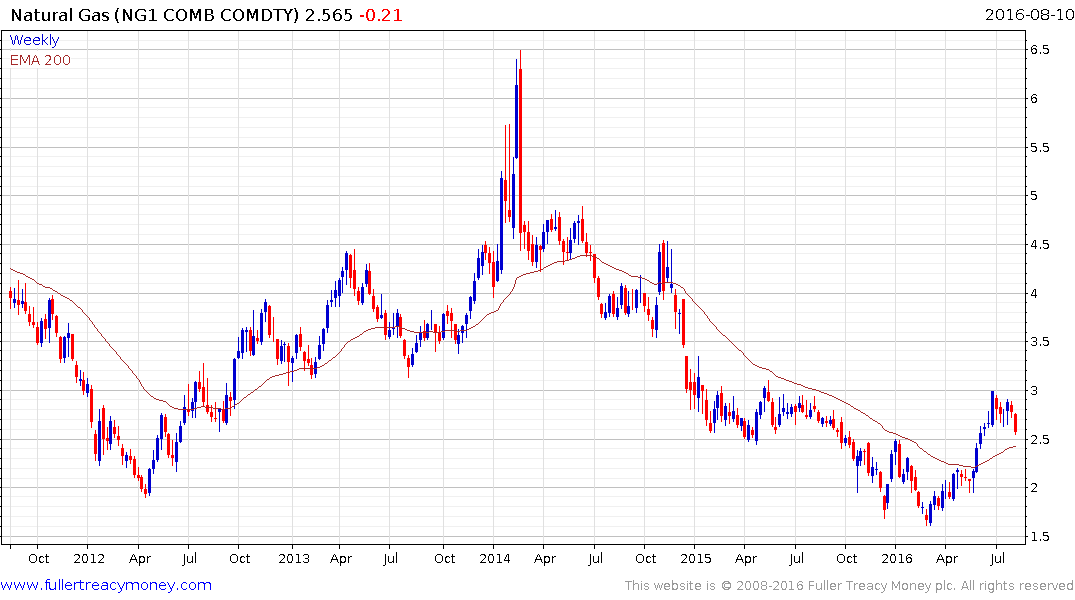Click the 2013 label on the time axis
1075x600 pixels.
292,558
